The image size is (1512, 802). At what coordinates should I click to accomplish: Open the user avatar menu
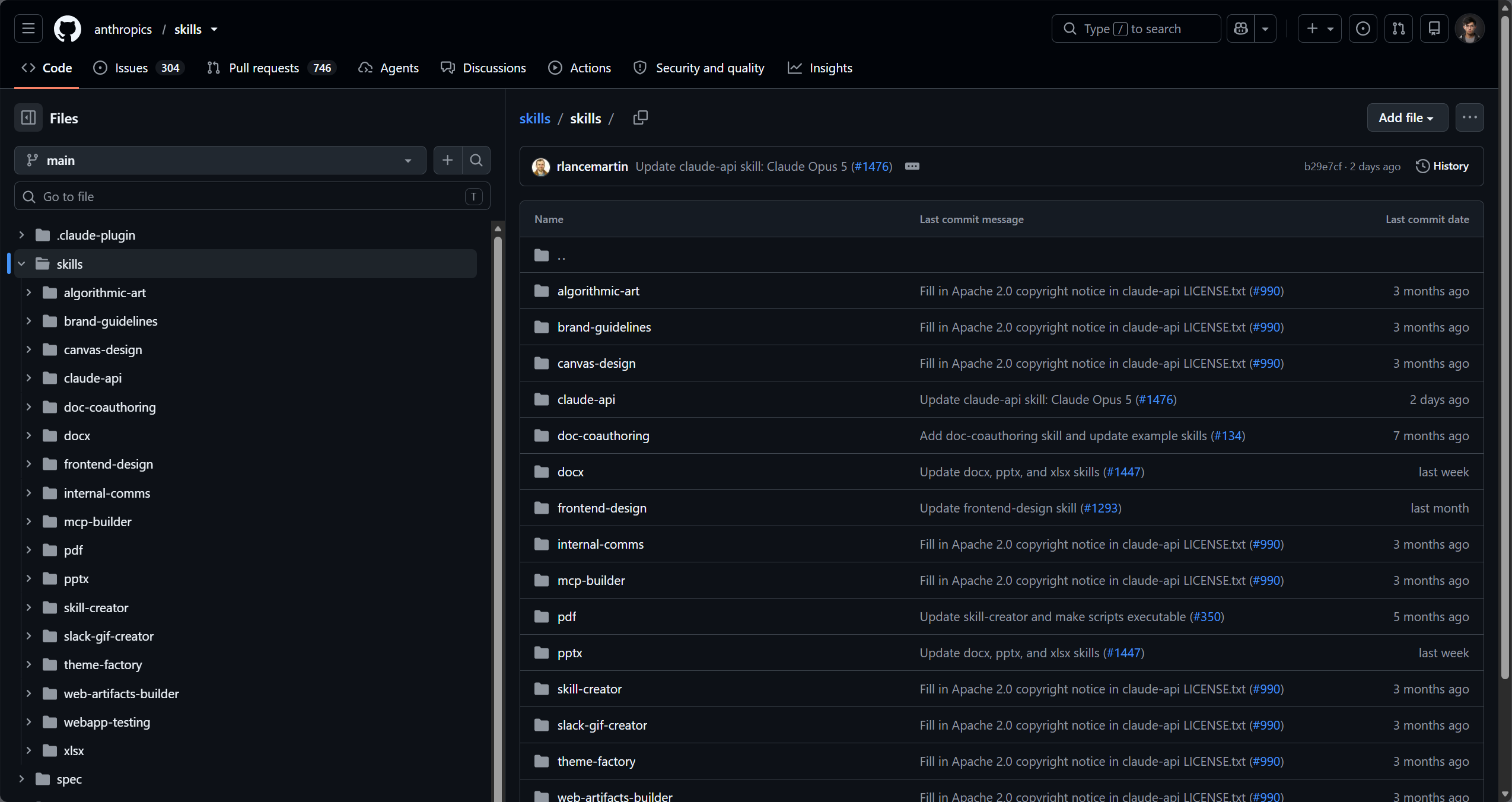point(1470,28)
